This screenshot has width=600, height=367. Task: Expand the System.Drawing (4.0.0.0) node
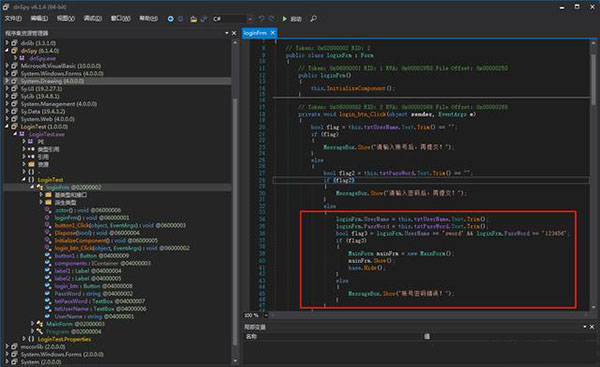click(7, 81)
